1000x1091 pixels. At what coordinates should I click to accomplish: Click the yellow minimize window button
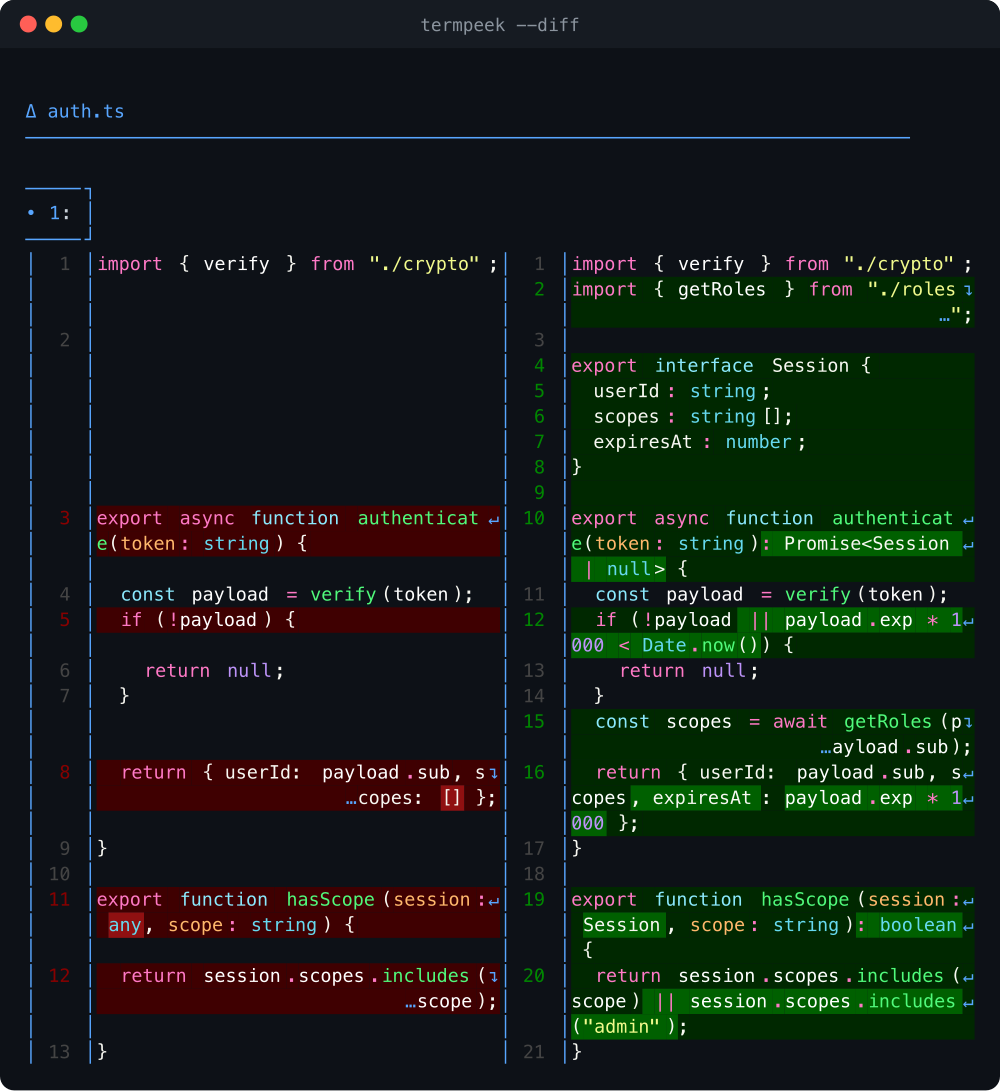point(54,24)
